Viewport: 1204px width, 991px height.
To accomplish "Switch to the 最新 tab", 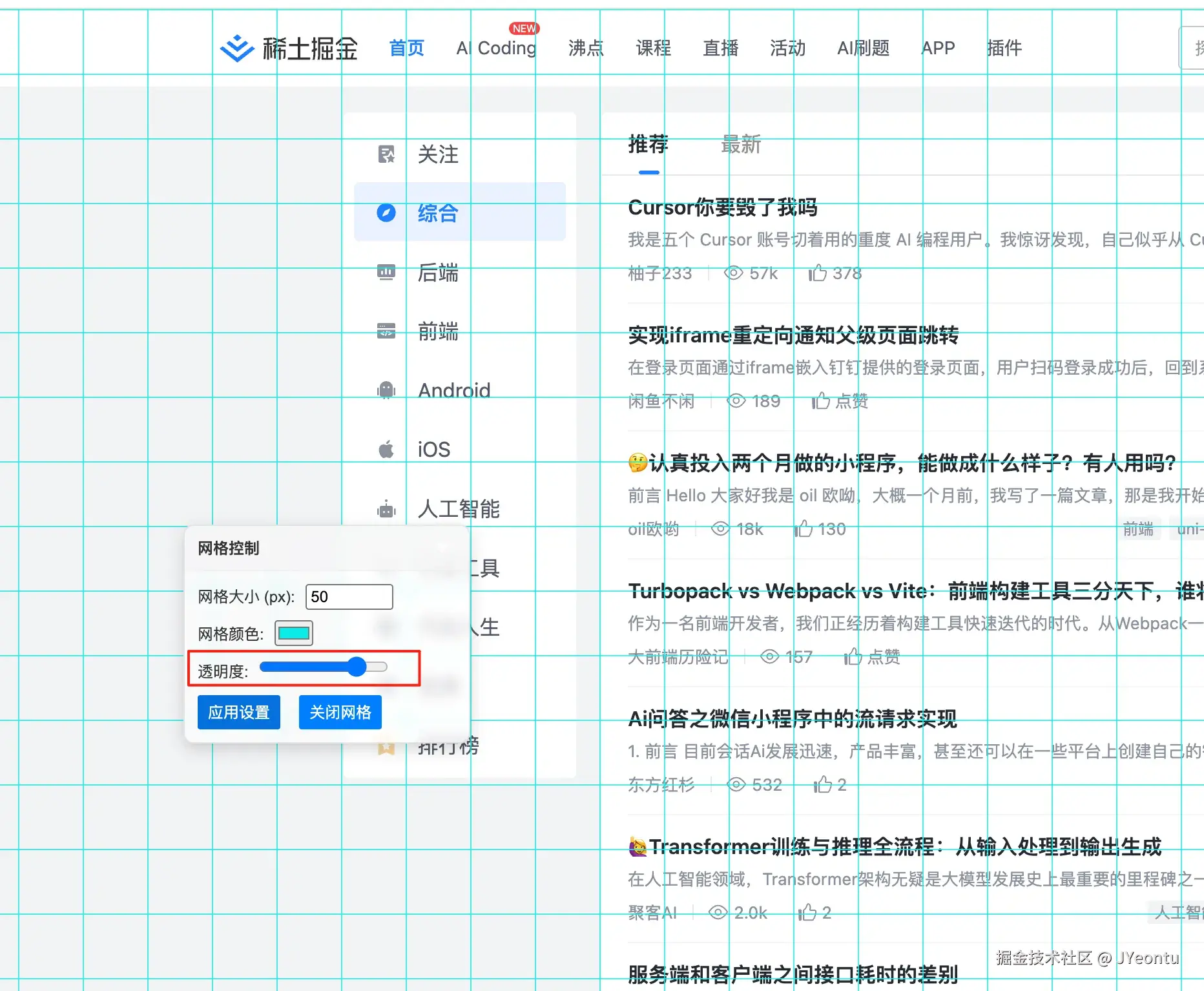I will pyautogui.click(x=741, y=144).
